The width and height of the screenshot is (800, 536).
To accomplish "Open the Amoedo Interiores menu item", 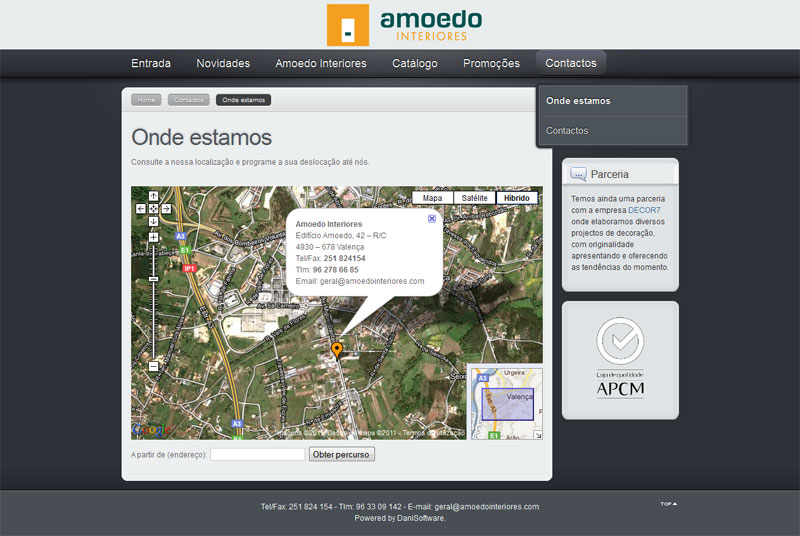I will 321,63.
